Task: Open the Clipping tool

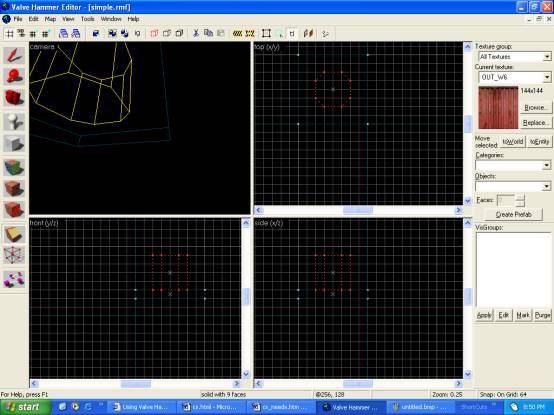Action: 14,235
